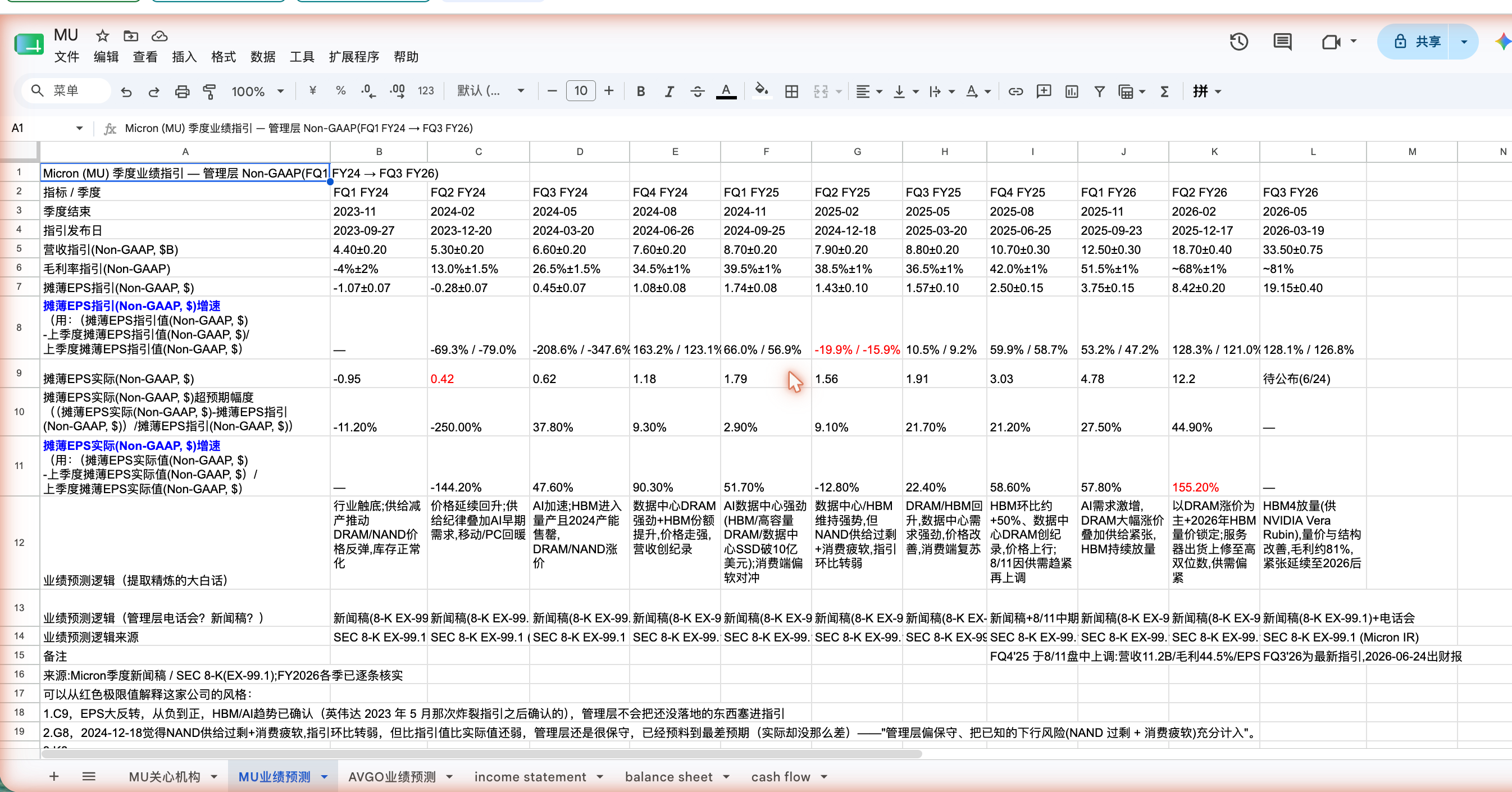This screenshot has width=1512, height=792.
Task: Open the comments panel icon
Action: coord(1282,42)
